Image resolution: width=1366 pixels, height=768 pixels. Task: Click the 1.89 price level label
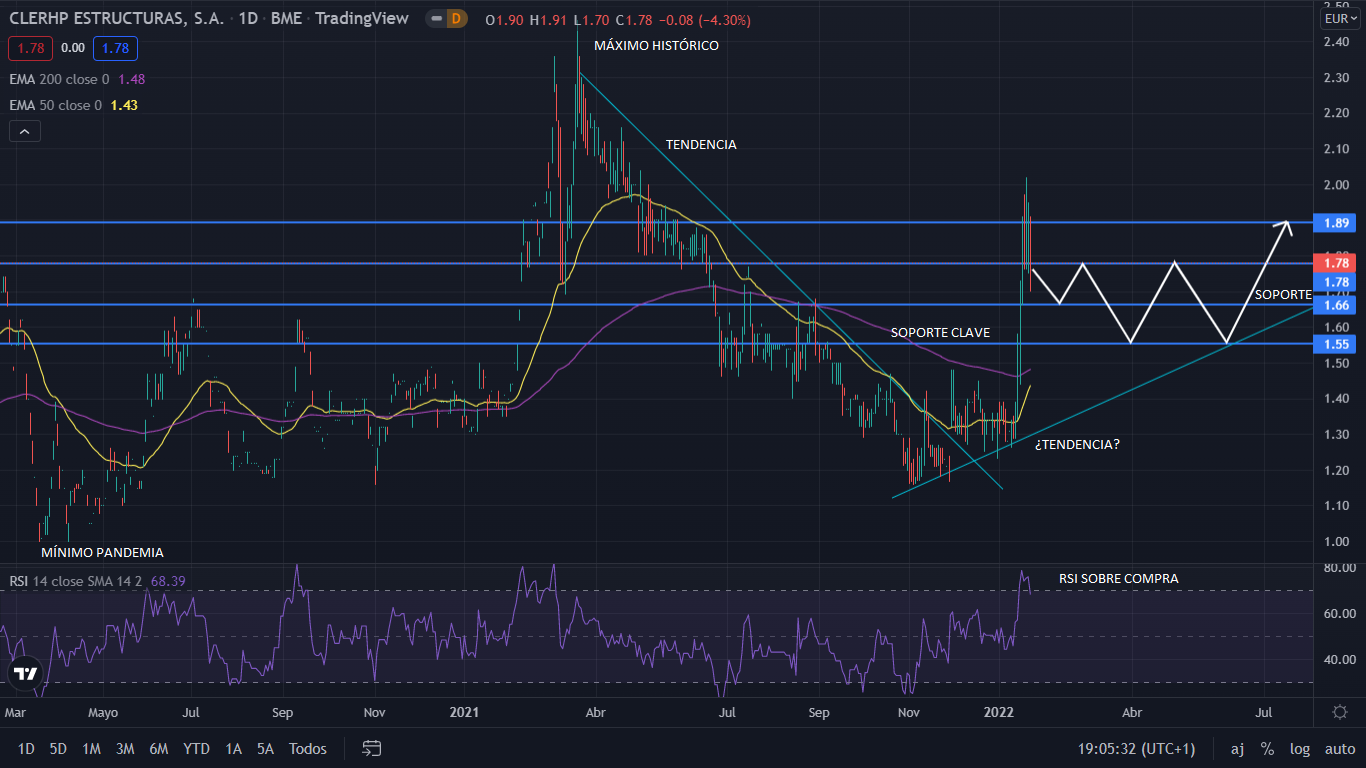1339,222
